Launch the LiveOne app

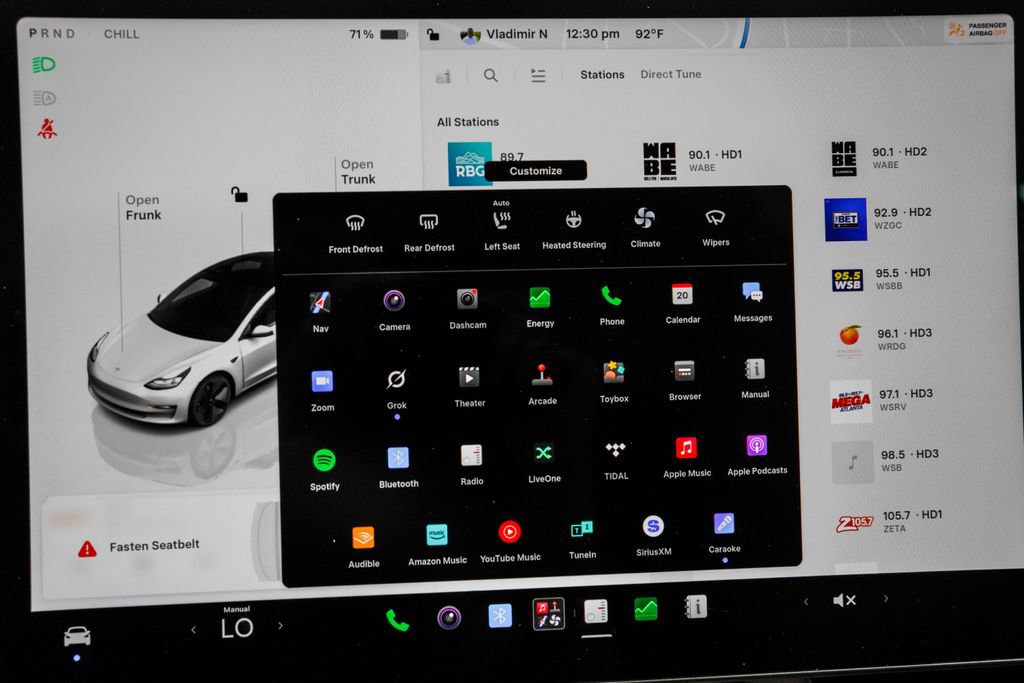(544, 462)
